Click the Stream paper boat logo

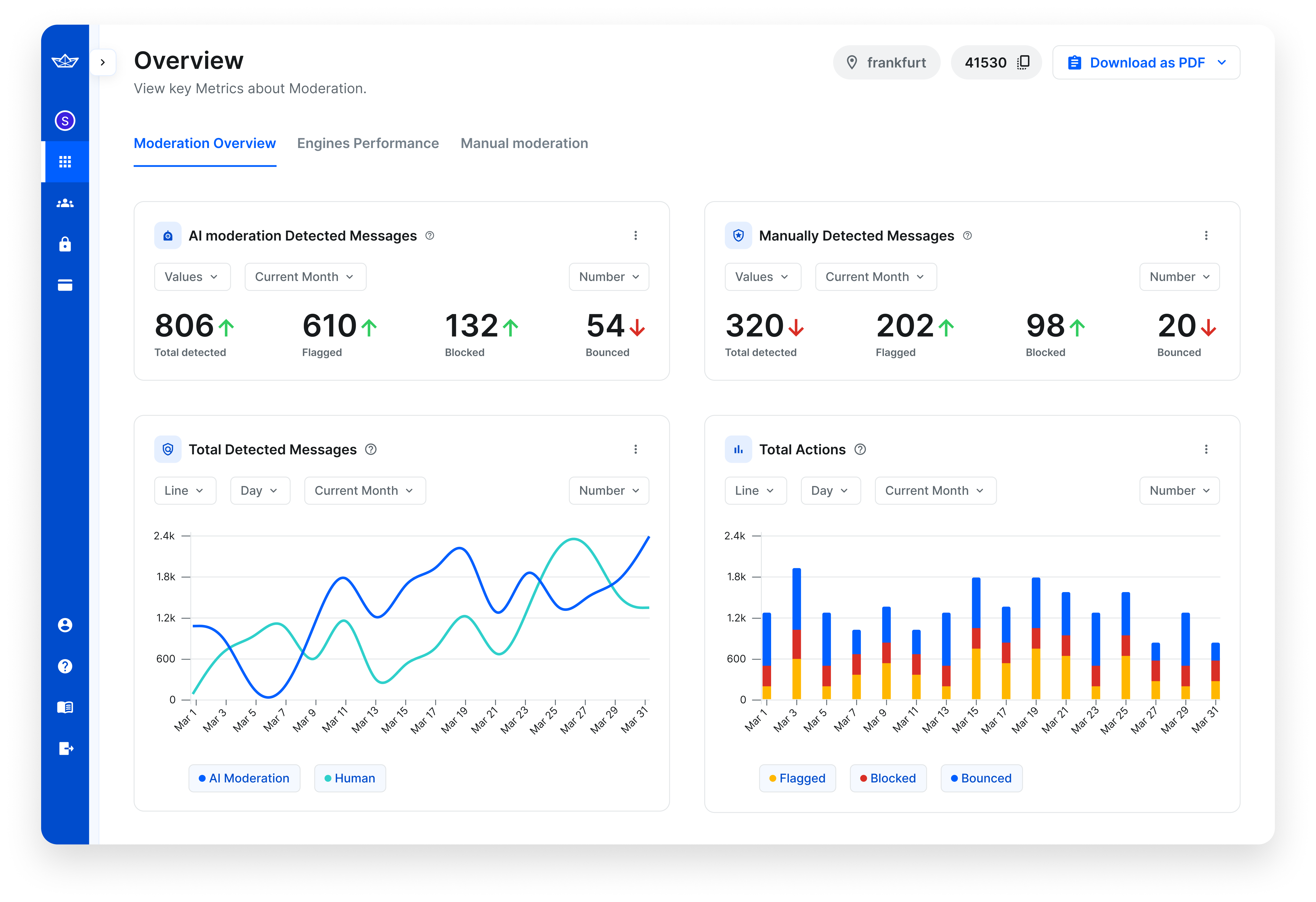65,61
